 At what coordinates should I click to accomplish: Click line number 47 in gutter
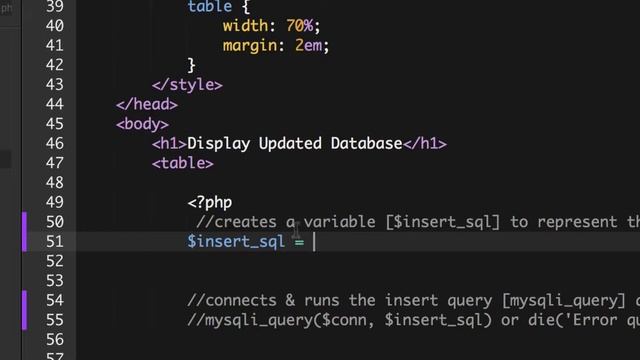point(55,163)
